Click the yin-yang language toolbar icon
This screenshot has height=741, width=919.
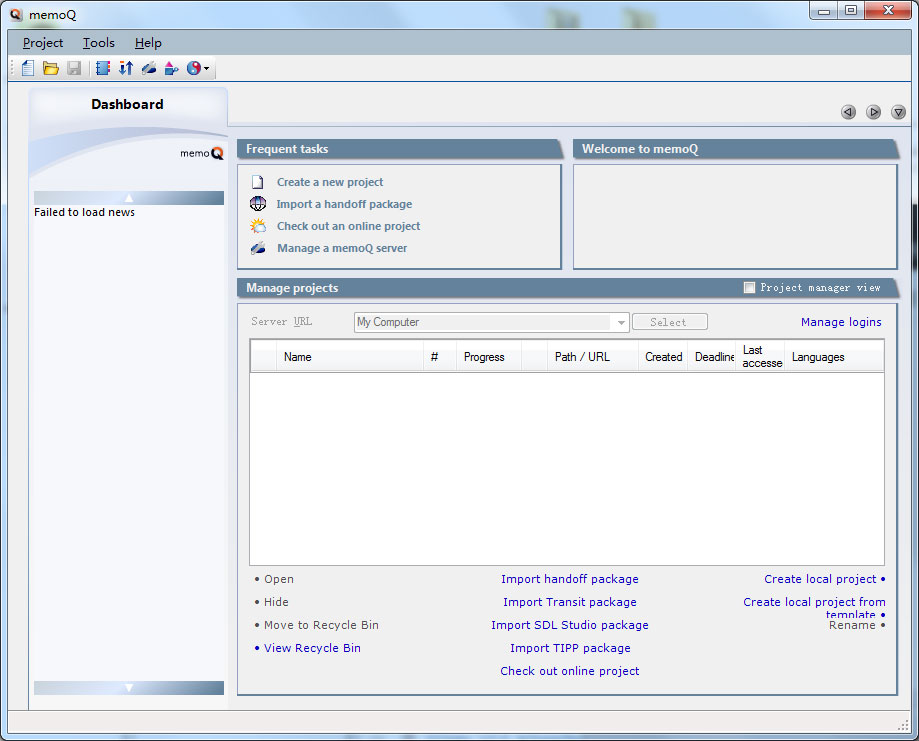pyautogui.click(x=193, y=67)
